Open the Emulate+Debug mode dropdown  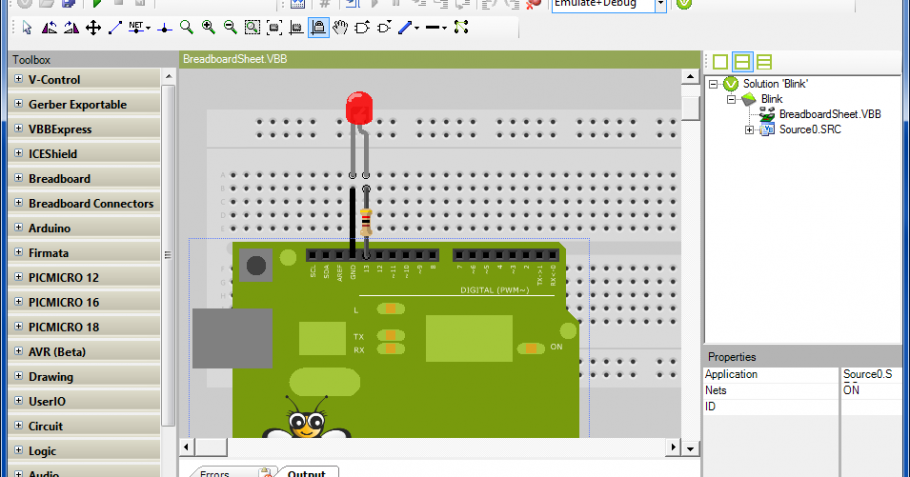(x=660, y=5)
